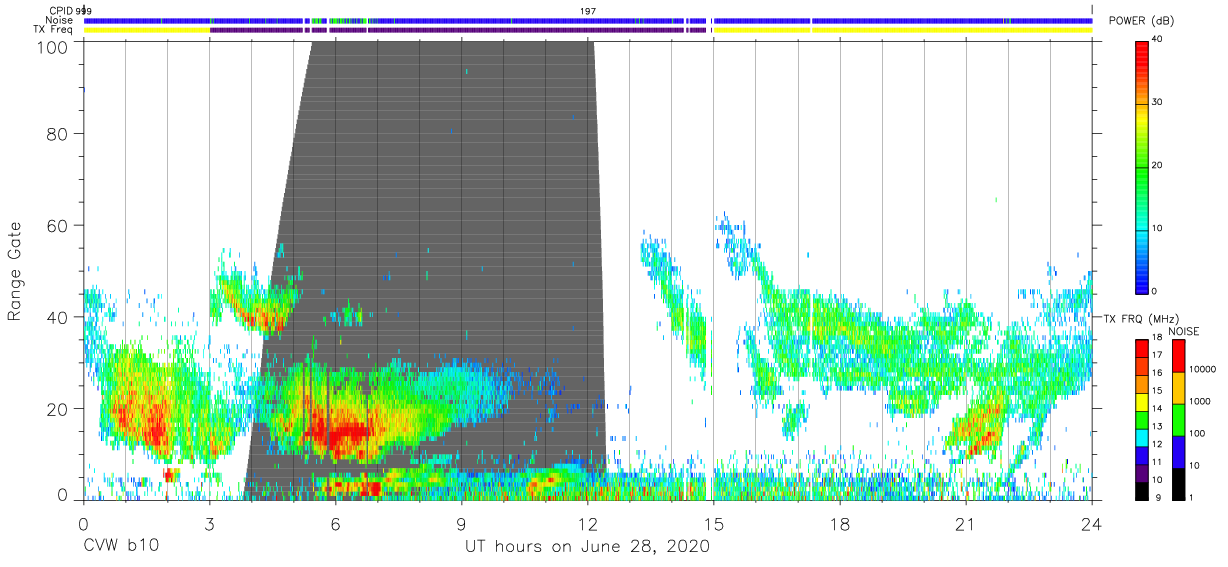Click the UT hours tick '6'
This screenshot has width=1228, height=567.
[x=335, y=524]
